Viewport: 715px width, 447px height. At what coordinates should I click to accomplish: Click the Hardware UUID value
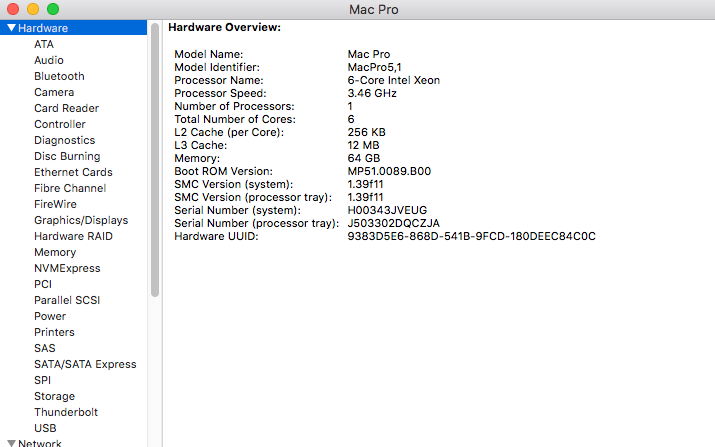pyautogui.click(x=471, y=236)
